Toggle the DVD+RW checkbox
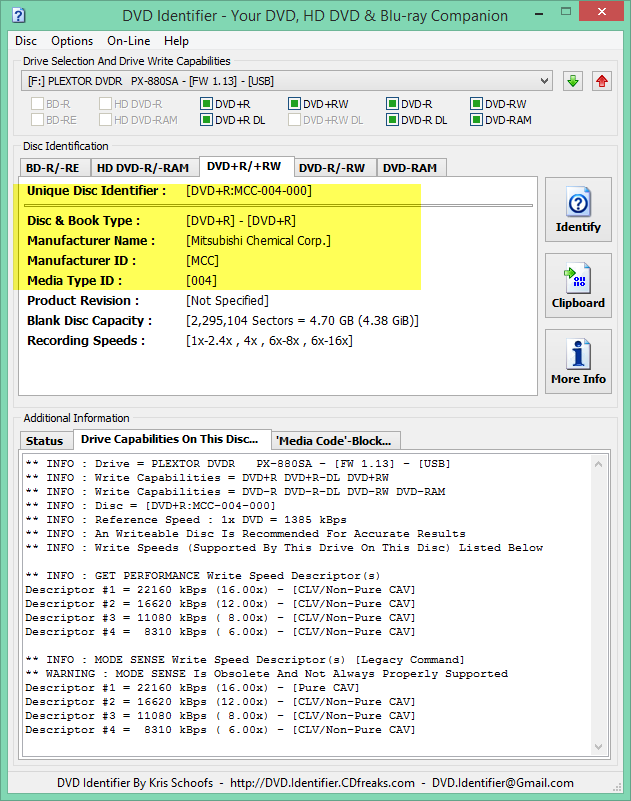Image resolution: width=631 pixels, height=801 pixels. coord(294,104)
